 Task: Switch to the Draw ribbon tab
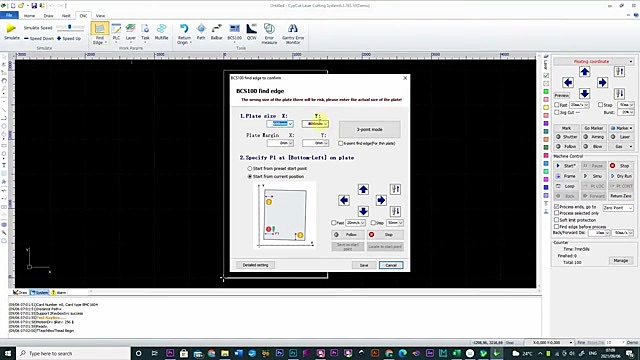[x=49, y=16]
